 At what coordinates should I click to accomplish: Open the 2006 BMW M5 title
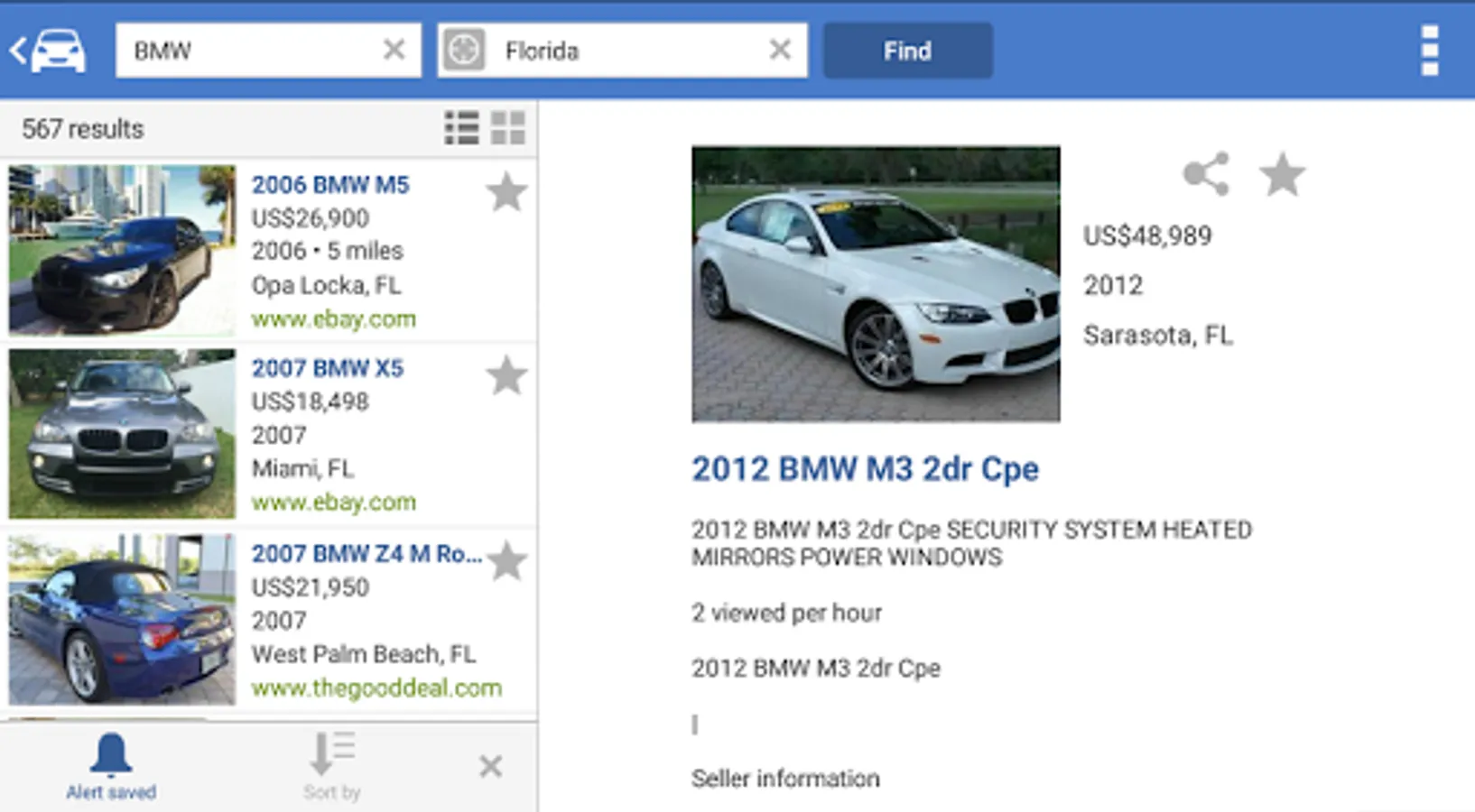330,185
